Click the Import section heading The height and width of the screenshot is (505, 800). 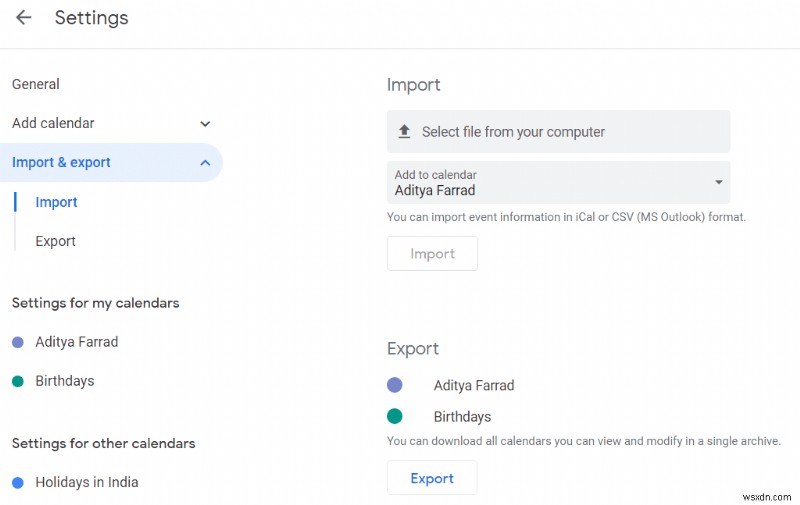(x=414, y=85)
